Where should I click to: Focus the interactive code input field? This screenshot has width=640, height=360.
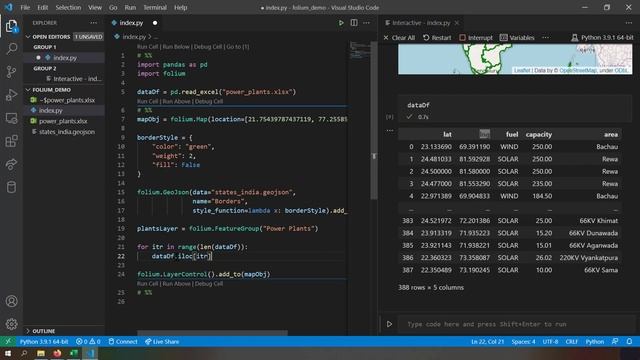coord(515,324)
